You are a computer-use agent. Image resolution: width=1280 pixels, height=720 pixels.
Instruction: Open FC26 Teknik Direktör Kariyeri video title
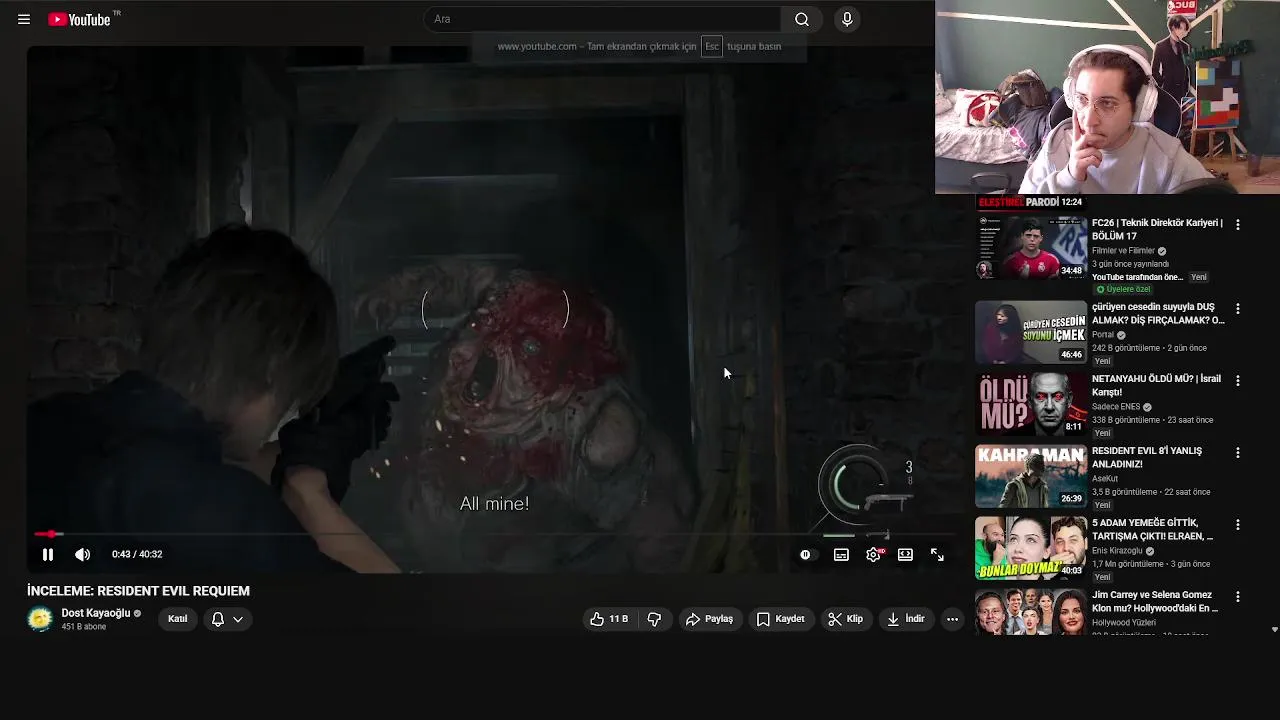[x=1157, y=229]
